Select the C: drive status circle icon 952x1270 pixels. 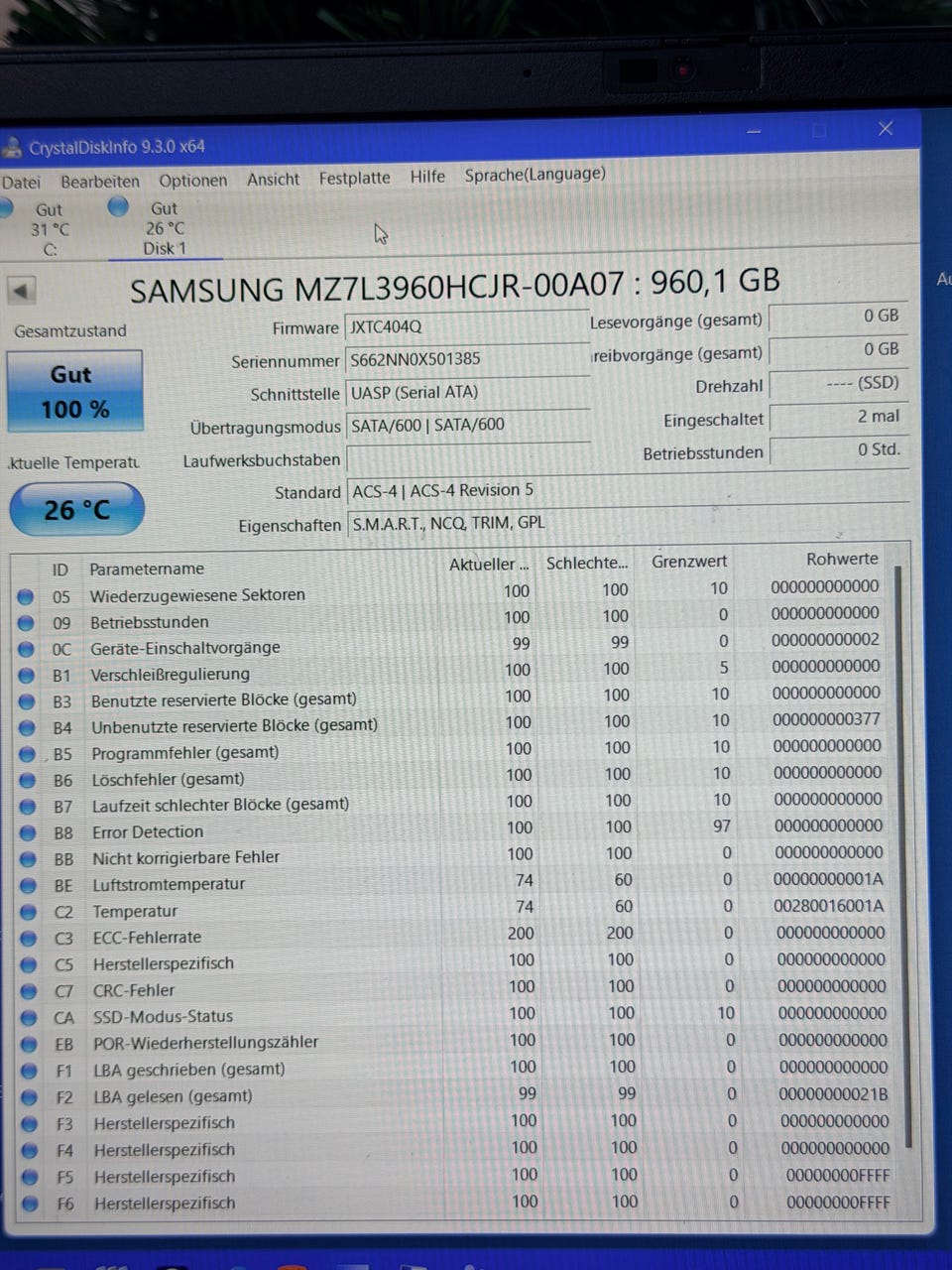click(x=6, y=207)
